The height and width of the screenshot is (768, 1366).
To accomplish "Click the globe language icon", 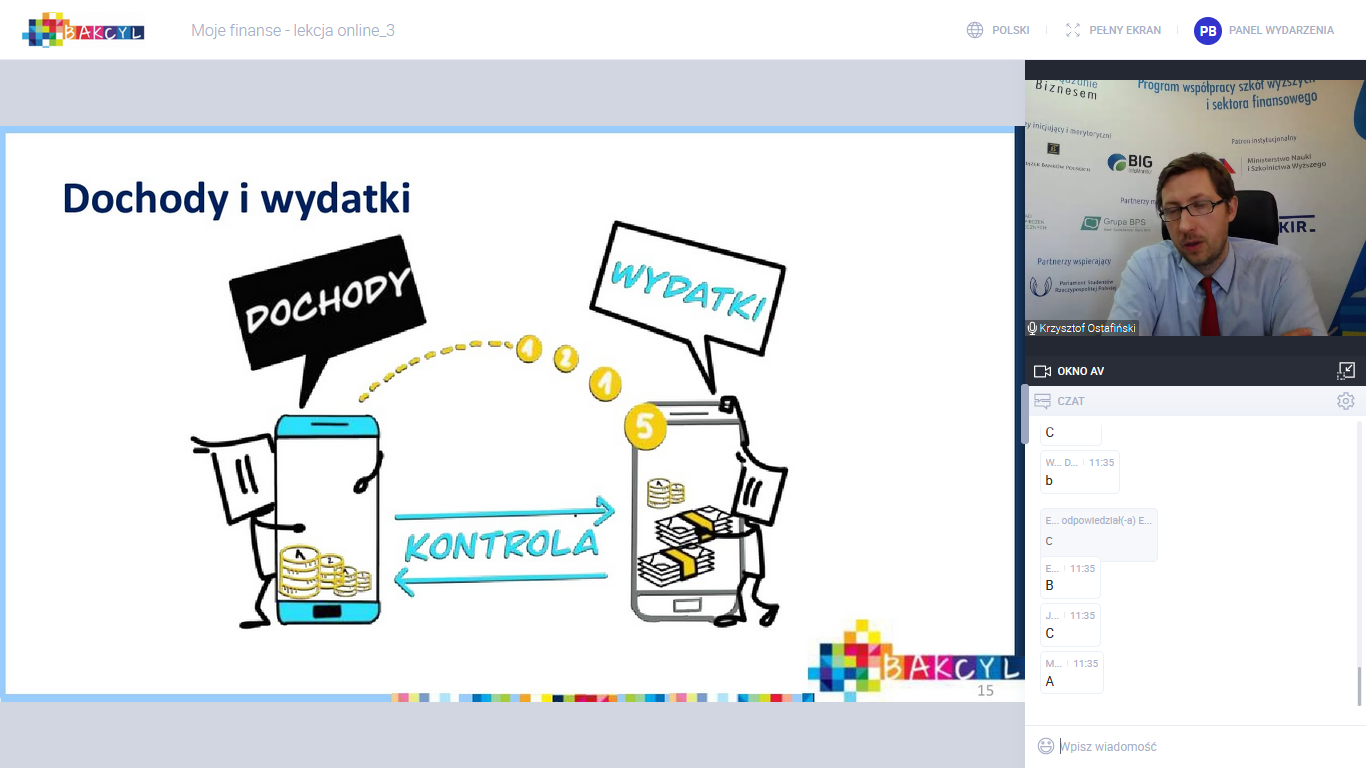I will [x=975, y=30].
